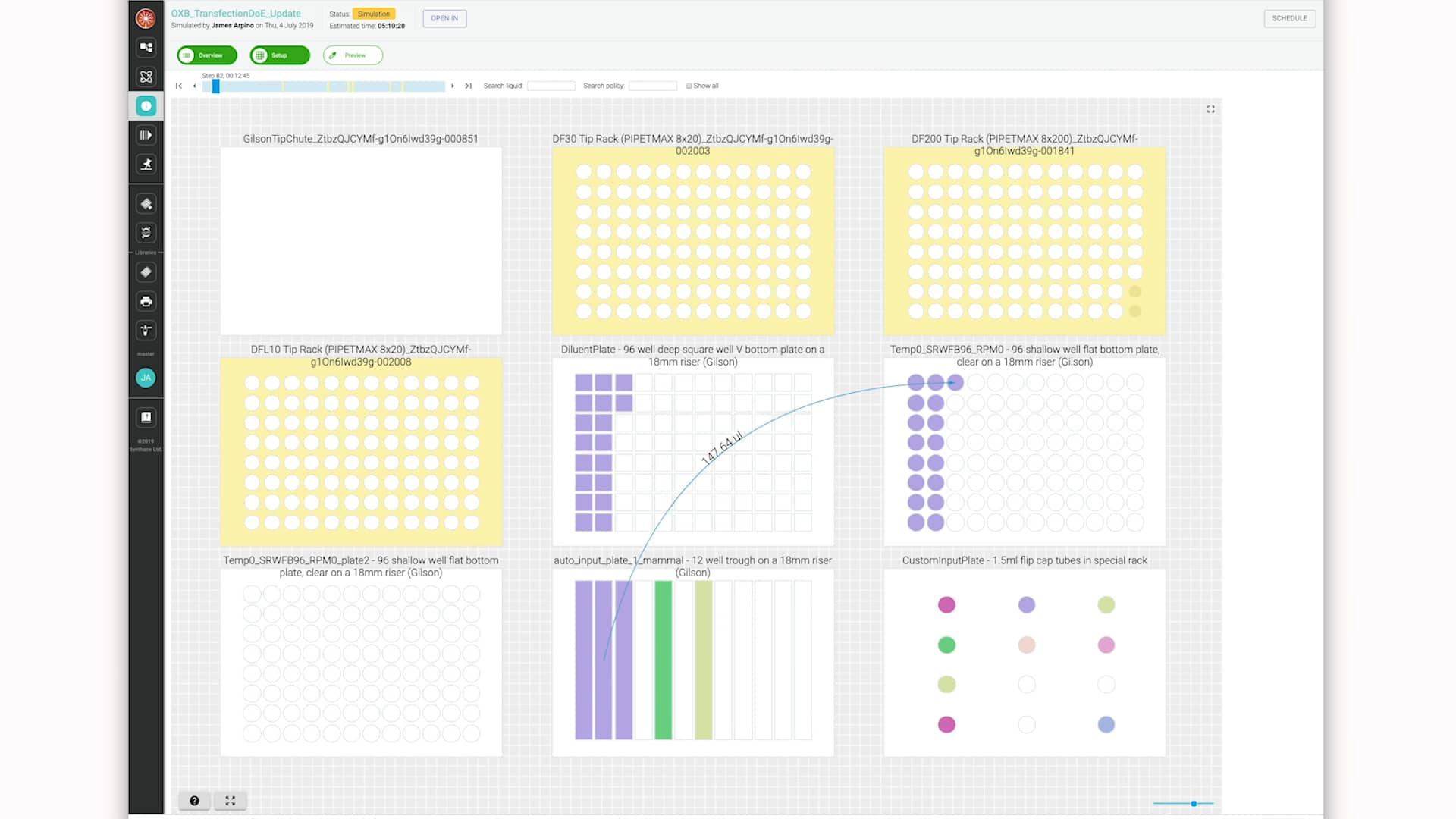The width and height of the screenshot is (1456, 819).
Task: Adjust the zoom slider at bottom right
Action: coord(1194,804)
